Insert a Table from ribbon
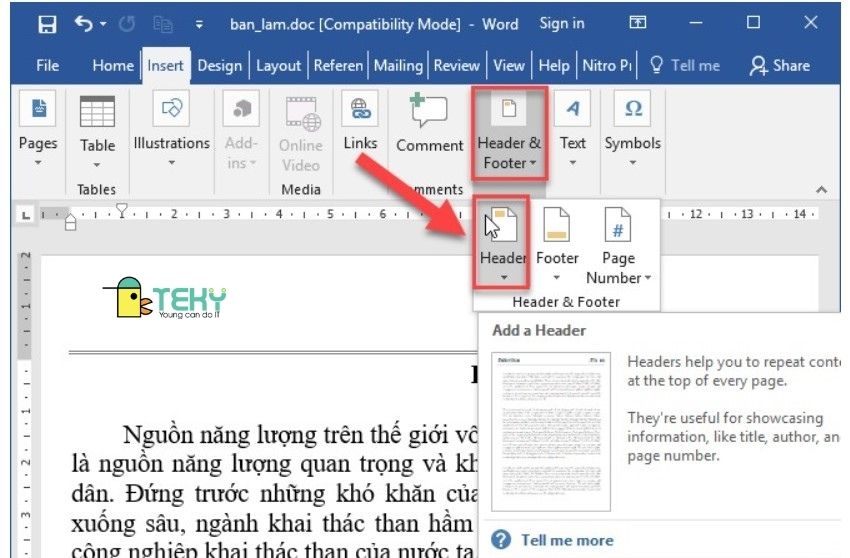The image size is (850, 558). (97, 132)
